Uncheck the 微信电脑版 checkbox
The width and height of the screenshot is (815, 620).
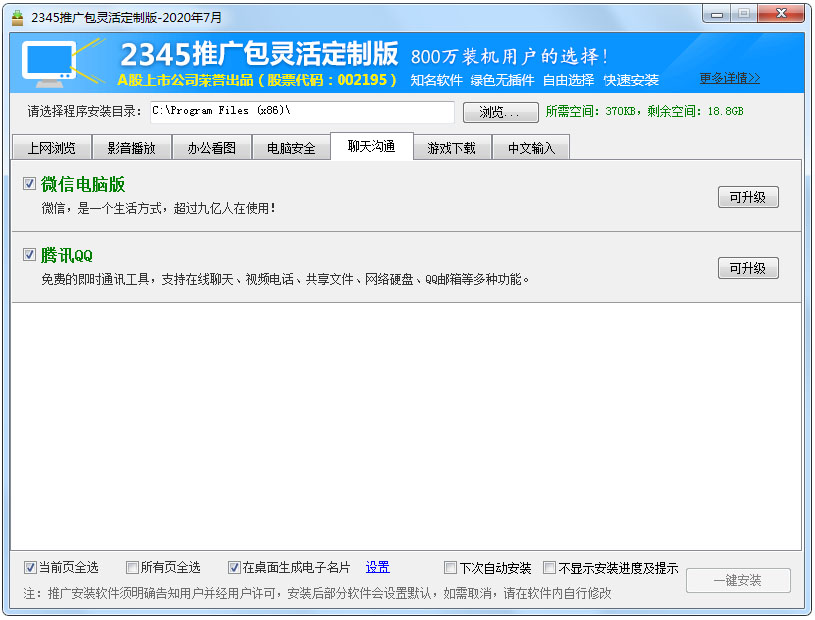click(x=30, y=183)
